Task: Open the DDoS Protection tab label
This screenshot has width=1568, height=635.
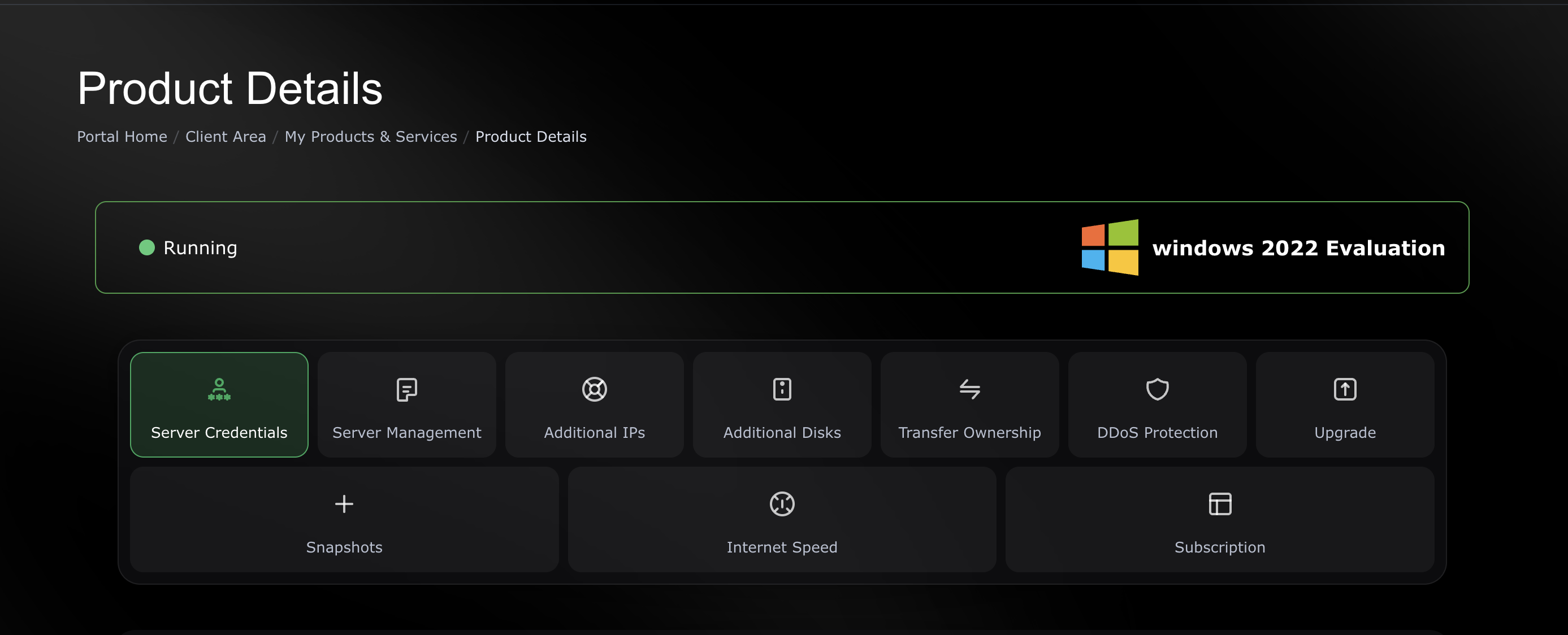Action: point(1157,432)
